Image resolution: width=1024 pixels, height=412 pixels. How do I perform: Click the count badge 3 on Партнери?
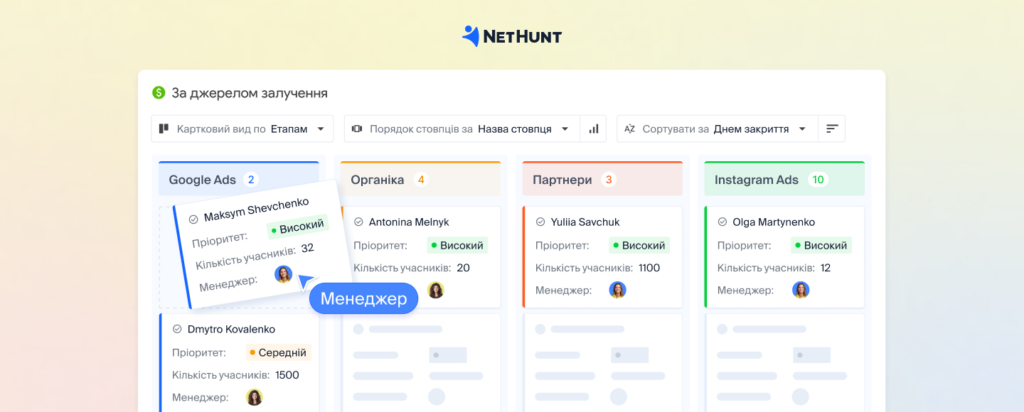609,180
